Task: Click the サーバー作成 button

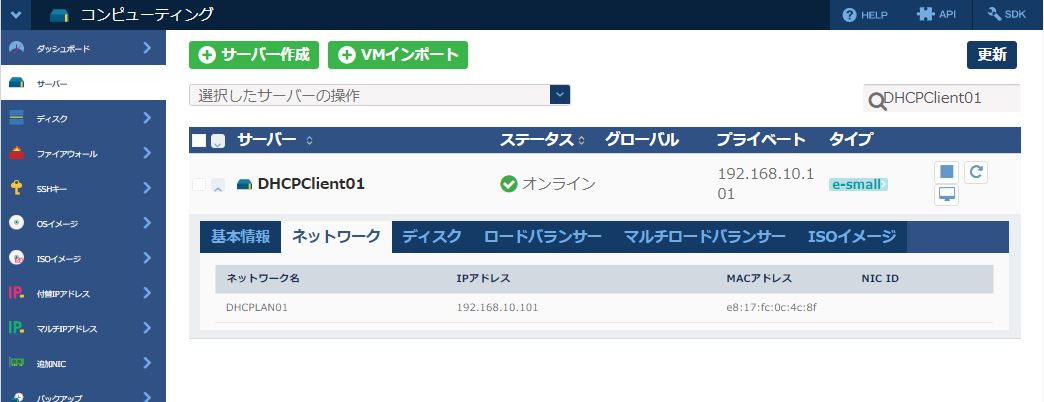Action: pyautogui.click(x=254, y=55)
